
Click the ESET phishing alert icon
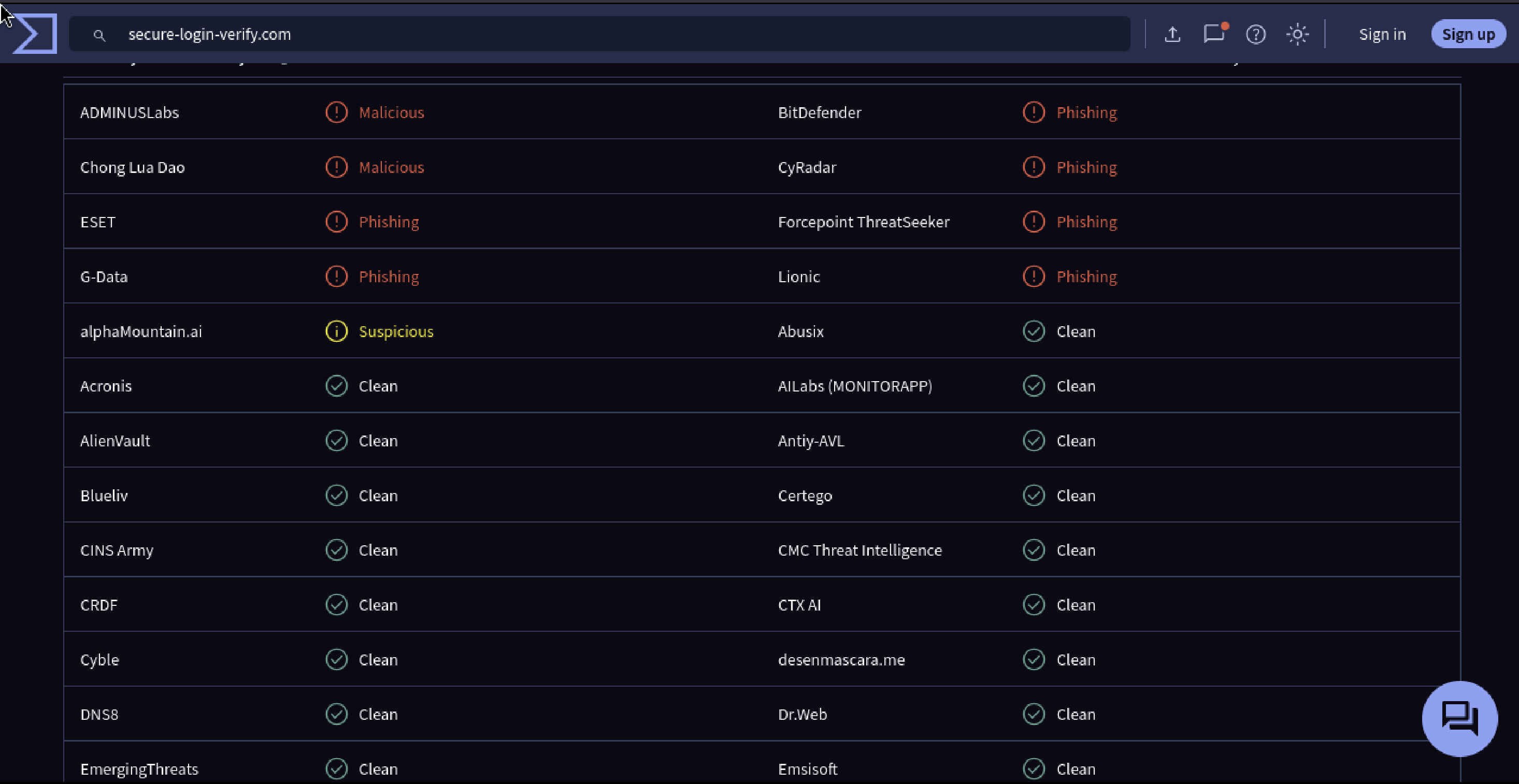point(337,222)
